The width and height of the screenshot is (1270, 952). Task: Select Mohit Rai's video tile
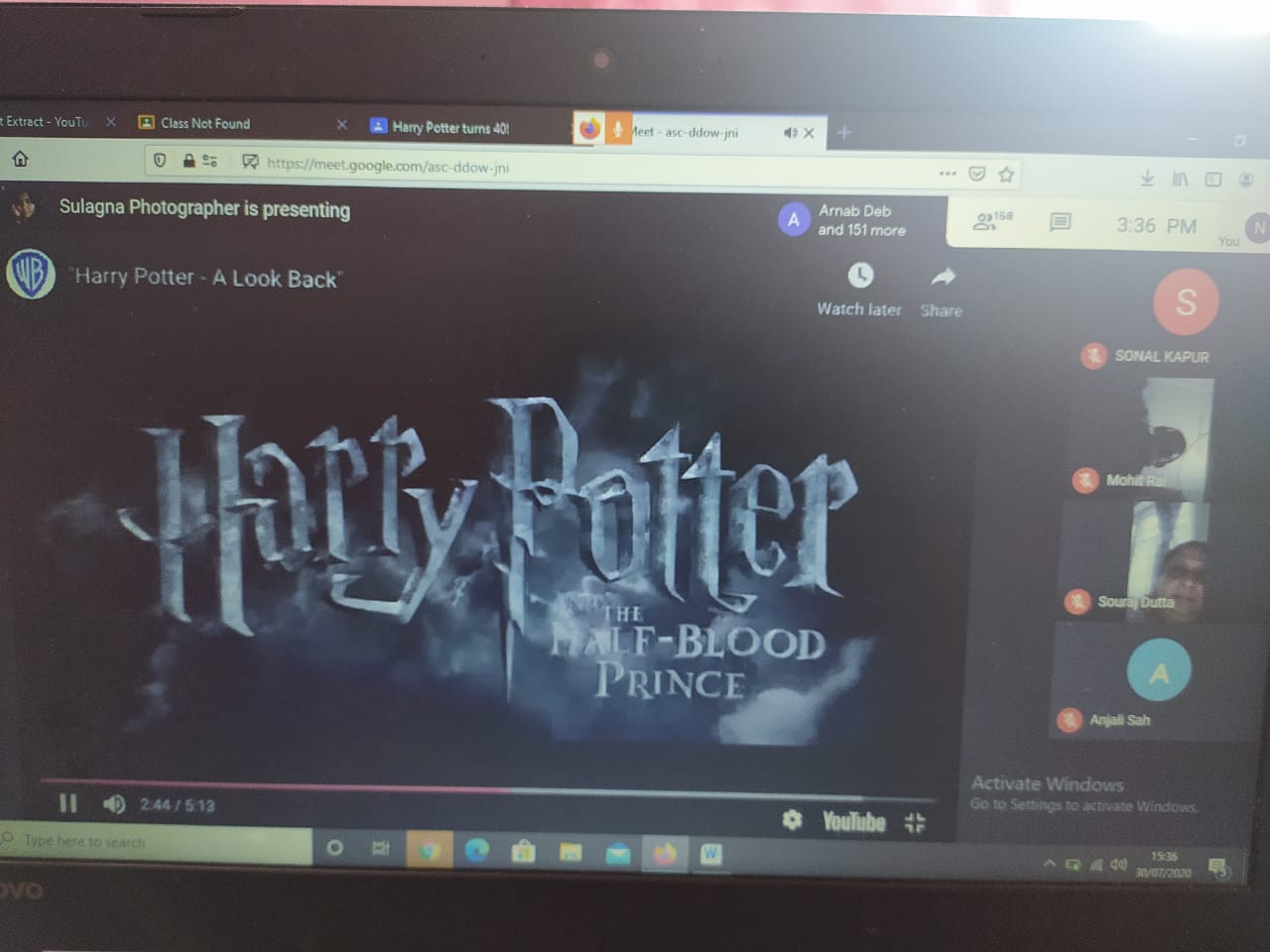[x=1141, y=436]
